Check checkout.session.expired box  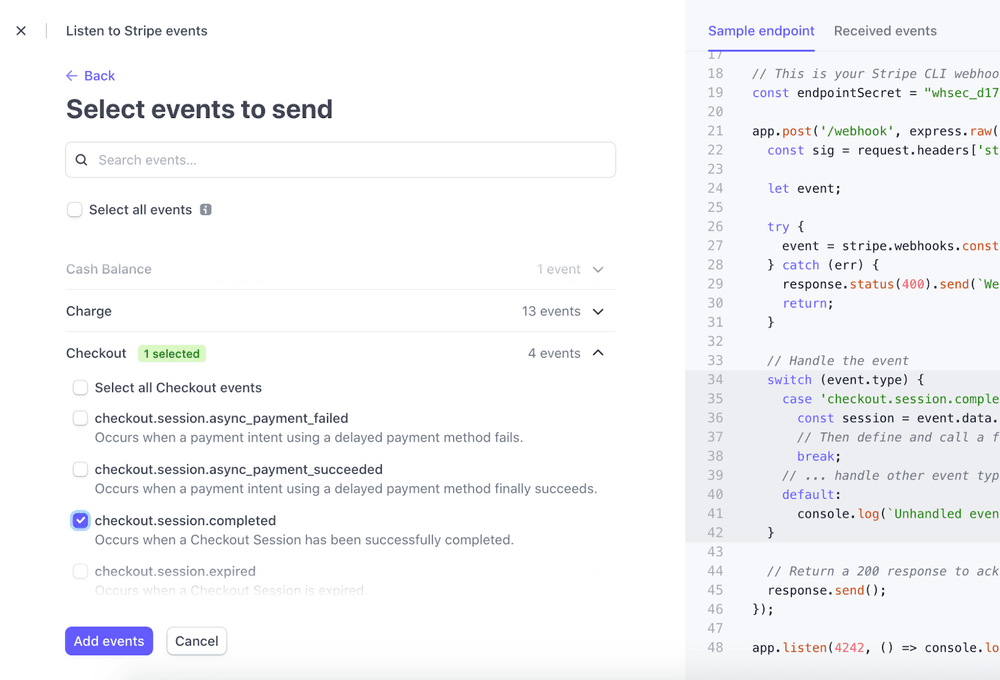[x=80, y=572]
